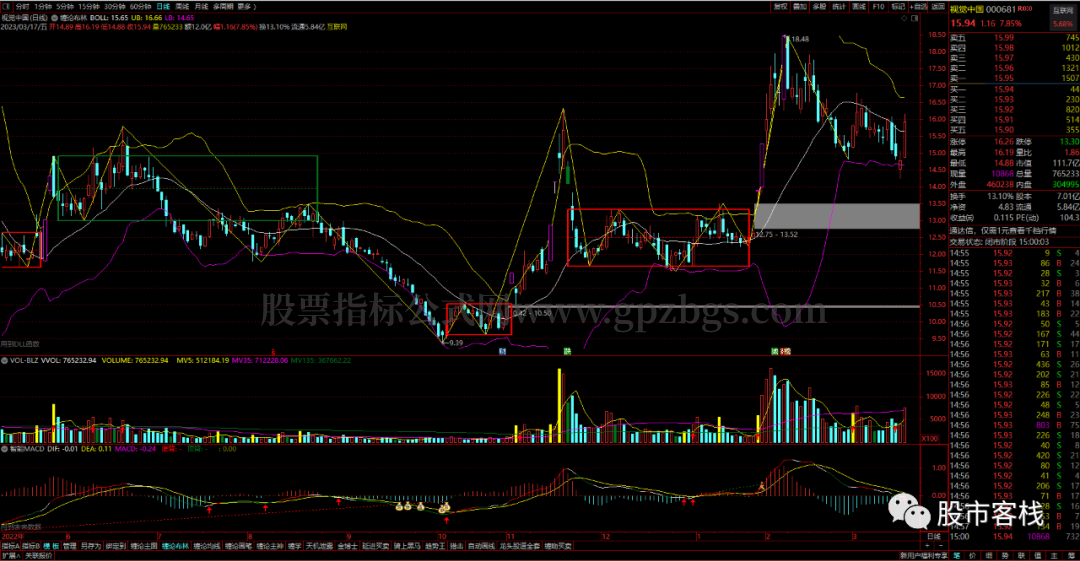Switch to the 1分钟 chart period
The height and width of the screenshot is (562, 1080).
tap(43, 6)
